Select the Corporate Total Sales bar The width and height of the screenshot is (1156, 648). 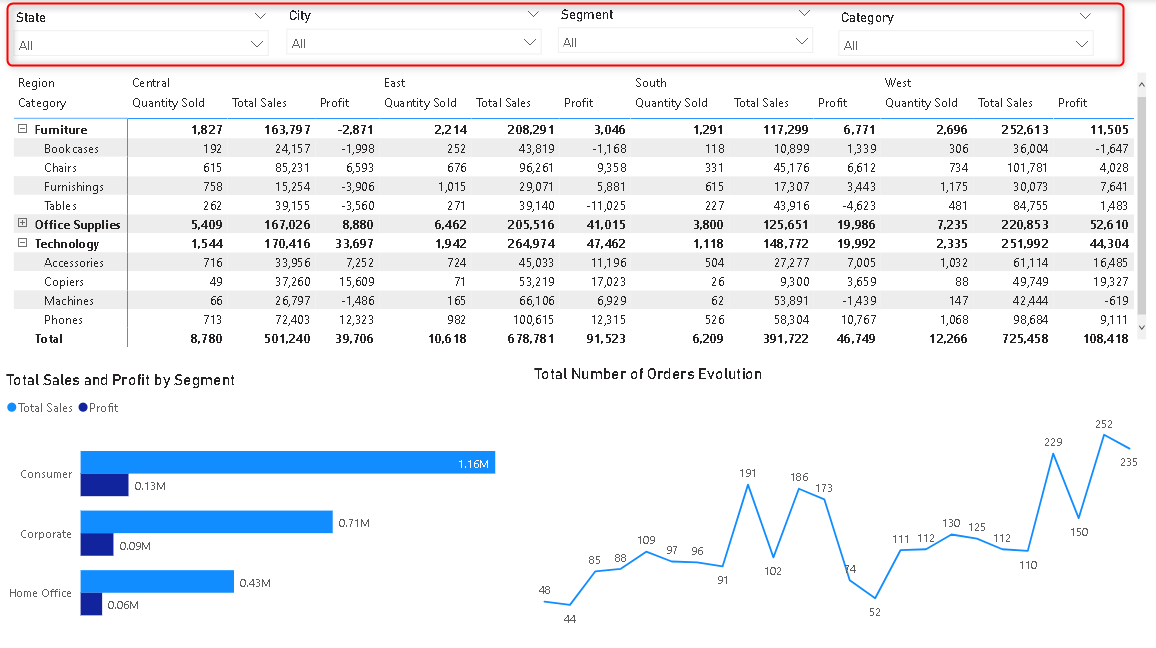tap(206, 522)
